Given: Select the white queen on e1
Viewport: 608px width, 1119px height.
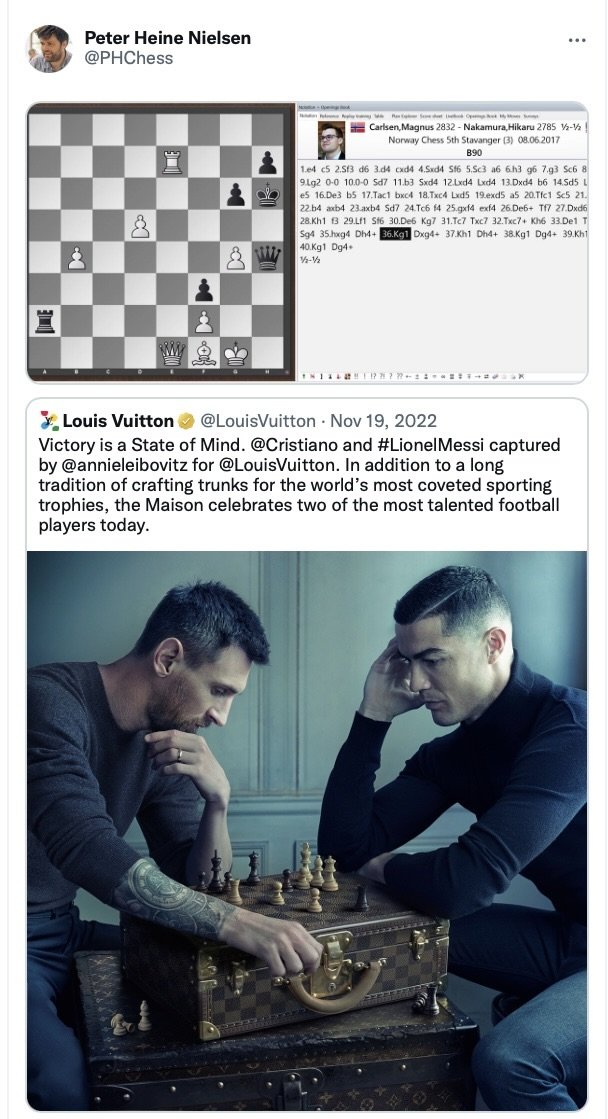Looking at the screenshot, I should pos(172,353).
